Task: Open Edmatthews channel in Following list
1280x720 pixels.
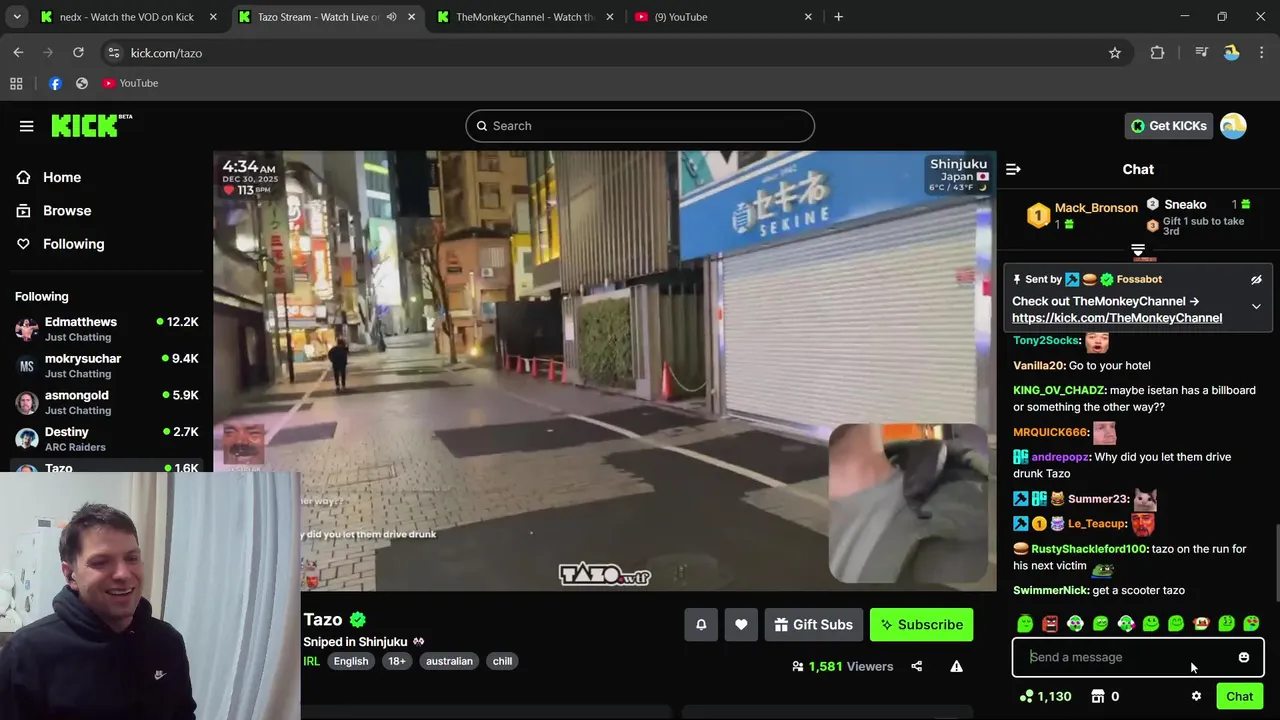Action: 106,329
